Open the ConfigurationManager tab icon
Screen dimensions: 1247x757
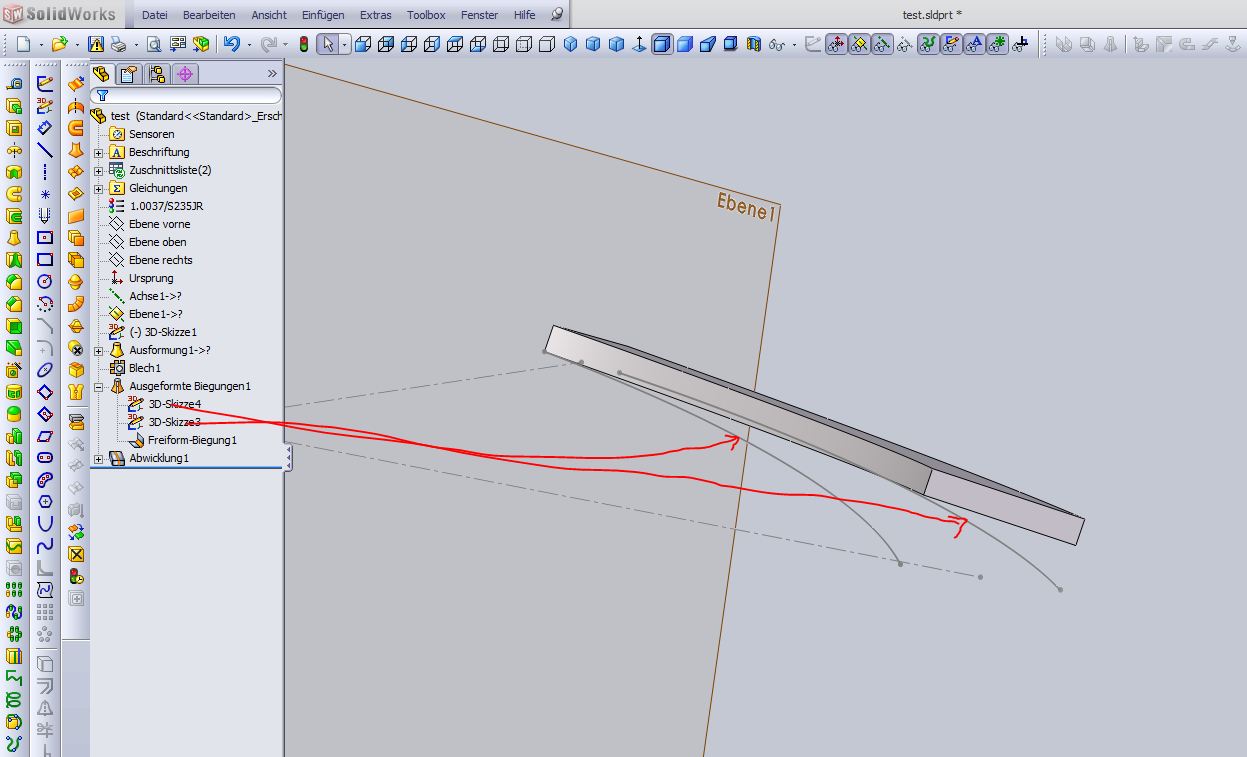point(156,74)
